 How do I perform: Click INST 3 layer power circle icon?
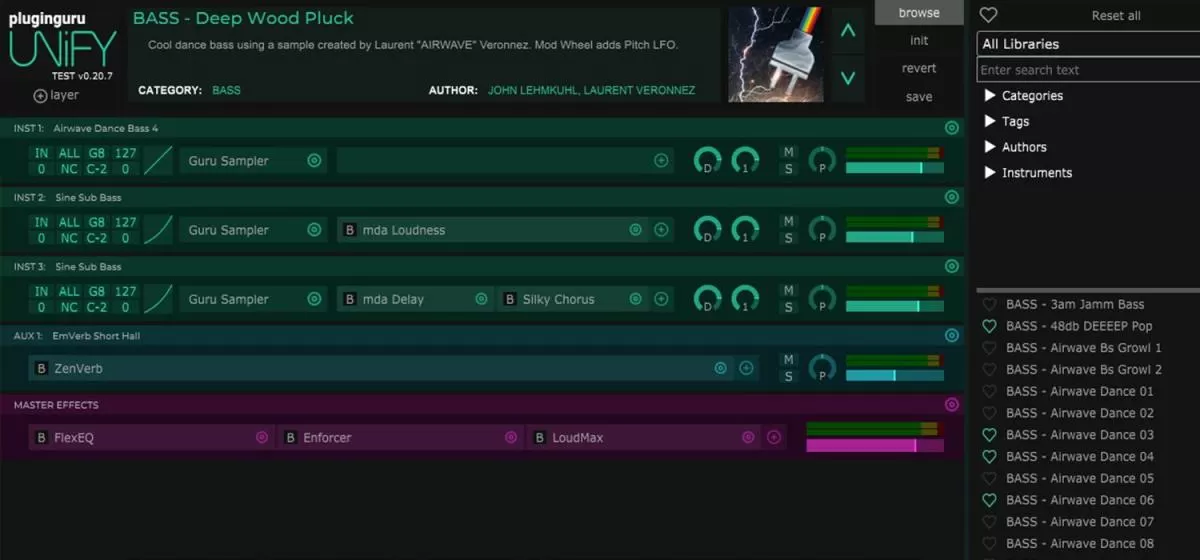[952, 266]
